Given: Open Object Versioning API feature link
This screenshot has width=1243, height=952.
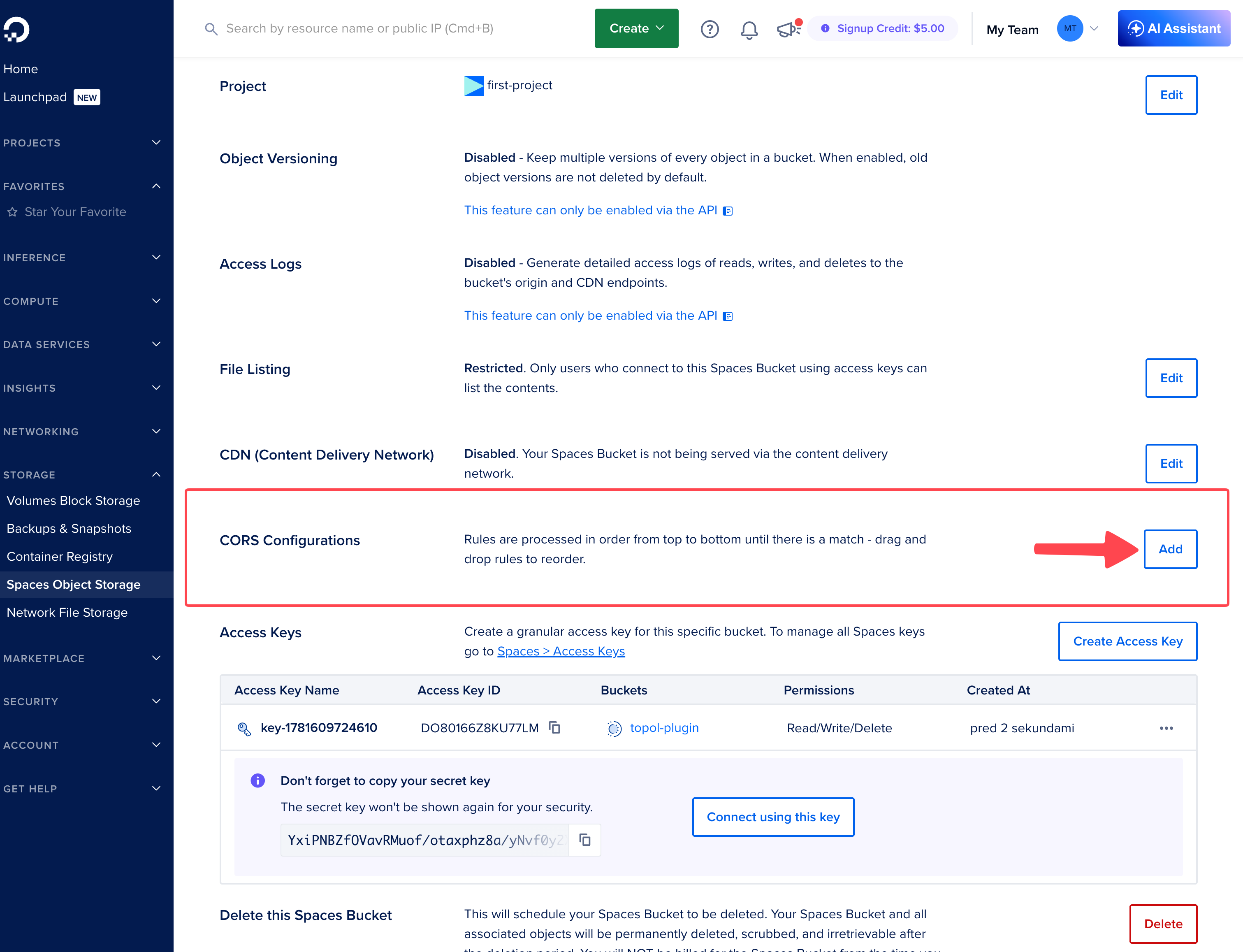Looking at the screenshot, I should click(590, 210).
